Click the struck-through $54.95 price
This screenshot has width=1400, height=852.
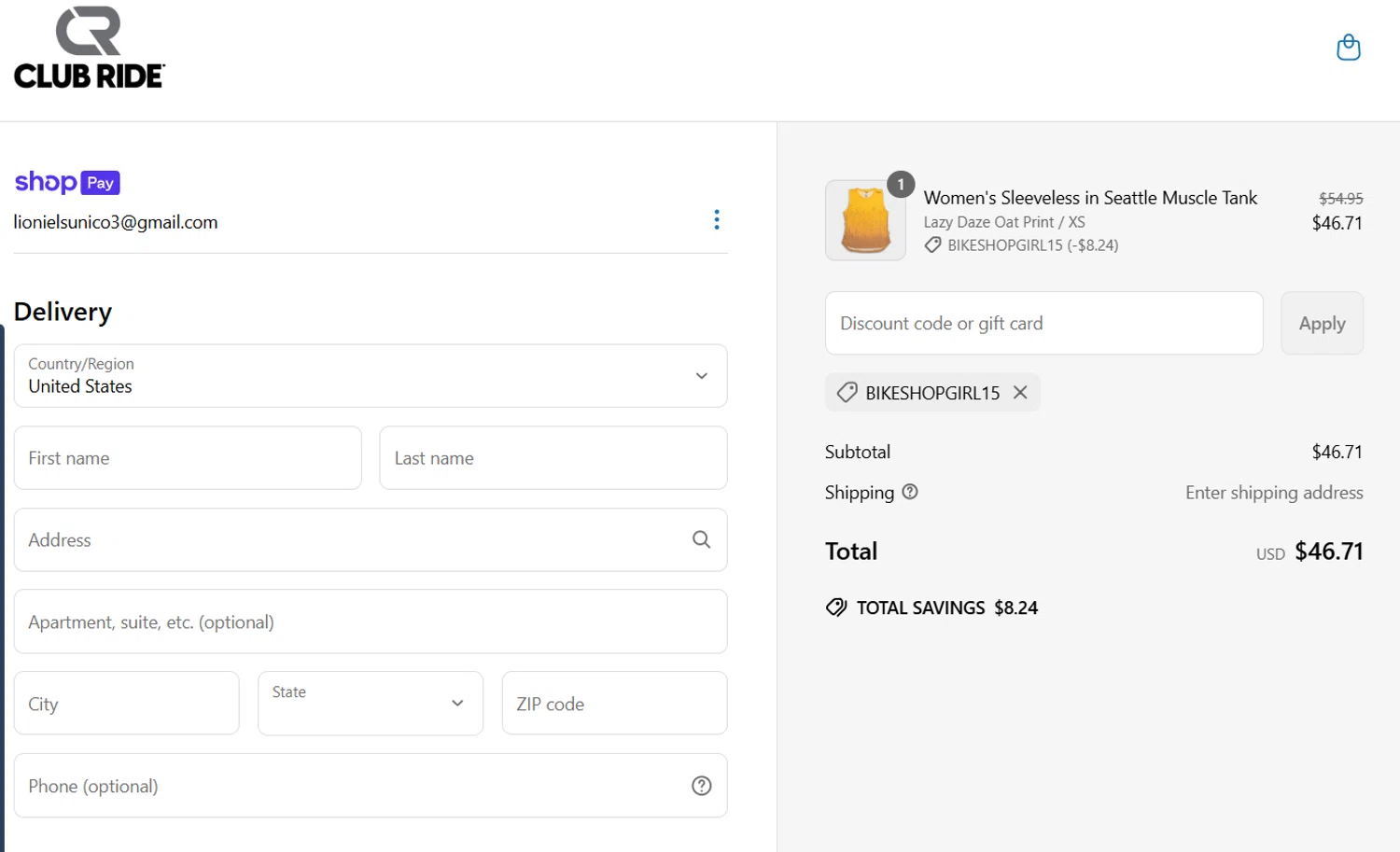click(1340, 199)
